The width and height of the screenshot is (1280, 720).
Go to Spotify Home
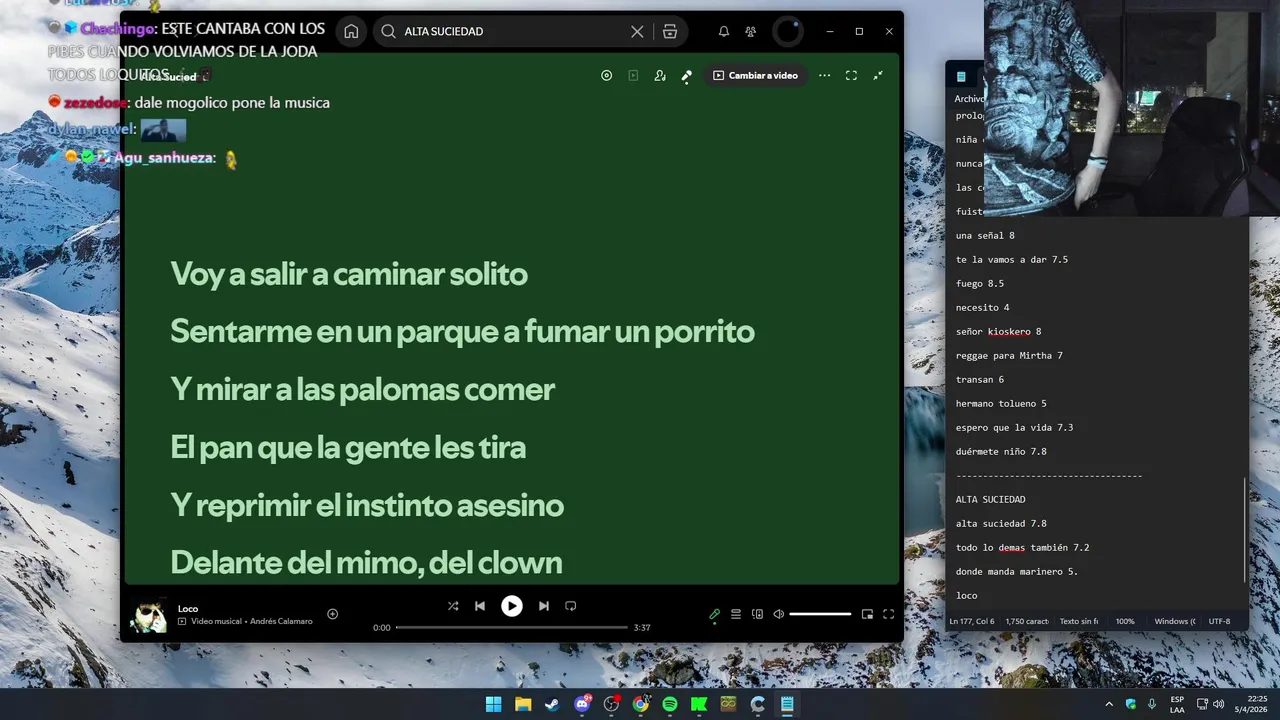tap(351, 31)
